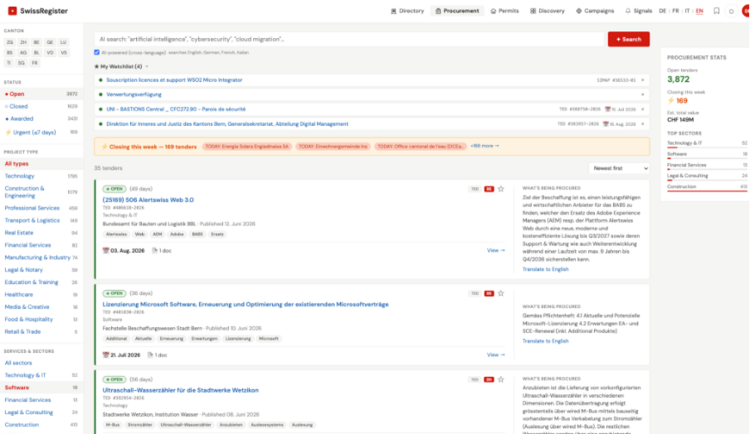Remove Souscription licences WSO2 from watchlist
This screenshot has height=434, width=750.
[642, 80]
